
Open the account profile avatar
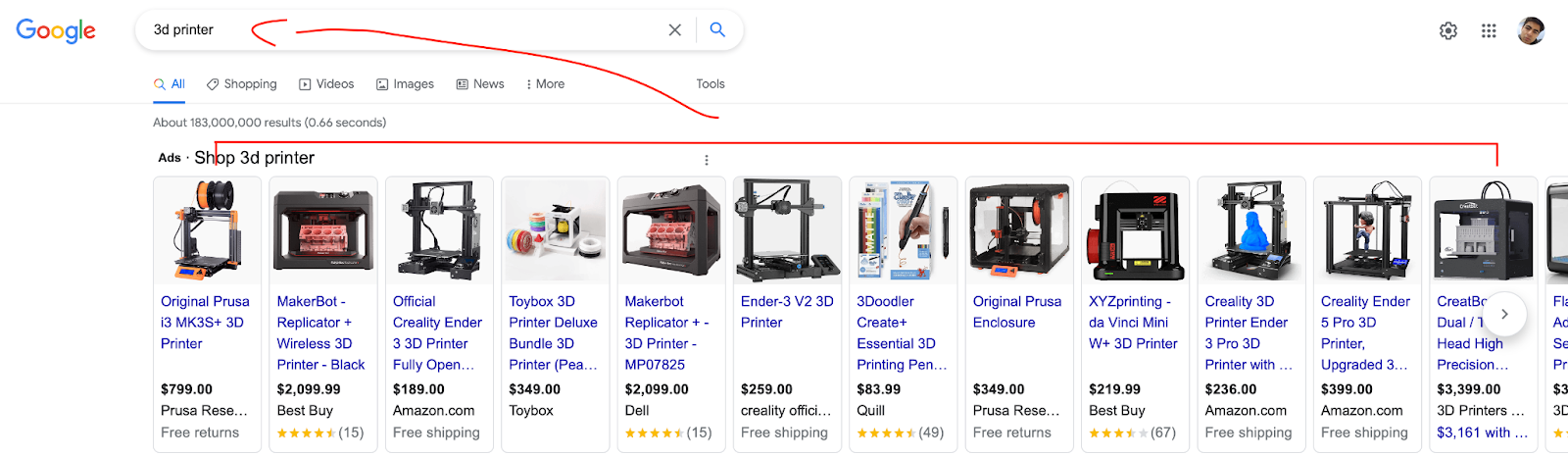click(1531, 30)
